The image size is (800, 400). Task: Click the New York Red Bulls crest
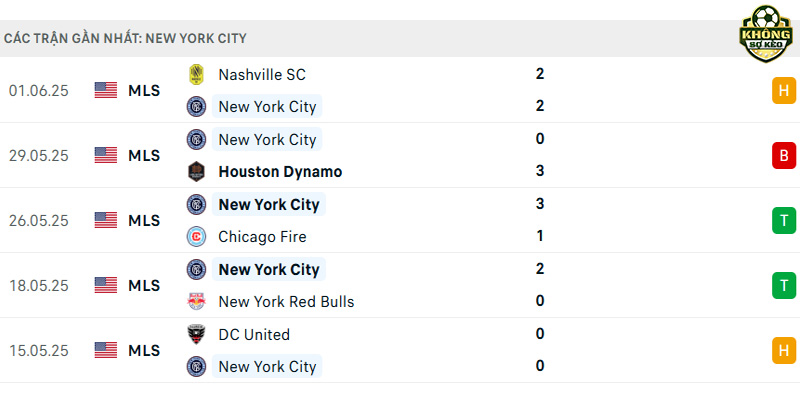click(x=196, y=302)
